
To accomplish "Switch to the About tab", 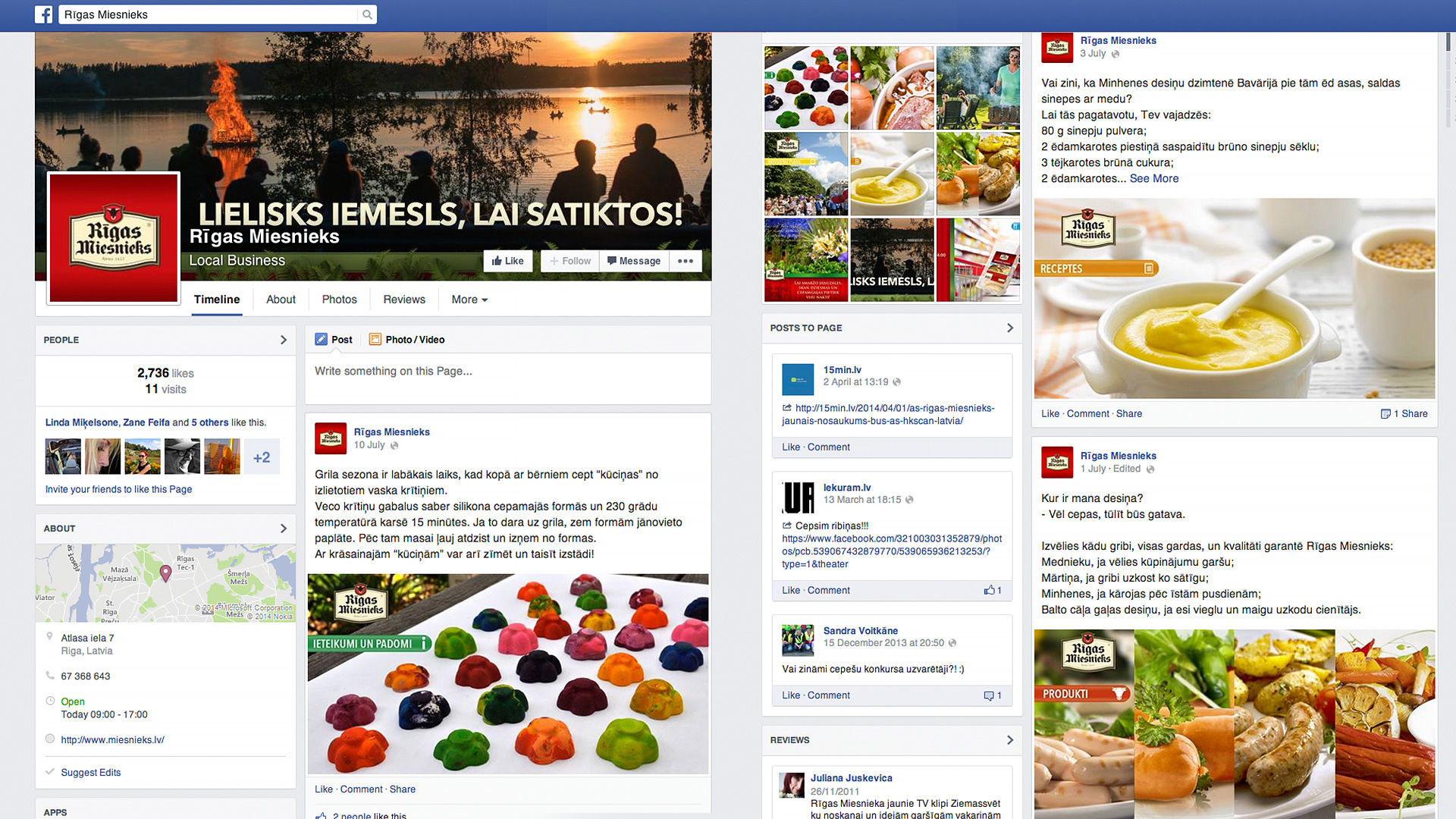I will 281,300.
